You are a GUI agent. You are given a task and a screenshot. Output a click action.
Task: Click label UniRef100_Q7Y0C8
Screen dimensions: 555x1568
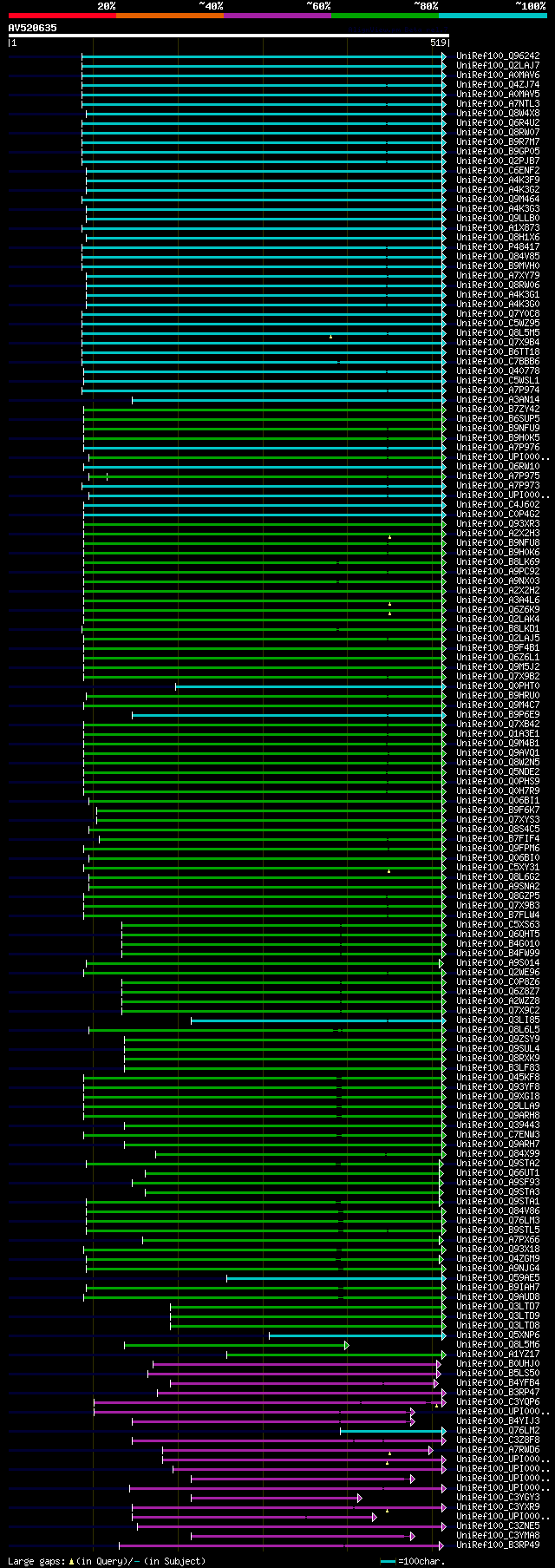click(498, 314)
